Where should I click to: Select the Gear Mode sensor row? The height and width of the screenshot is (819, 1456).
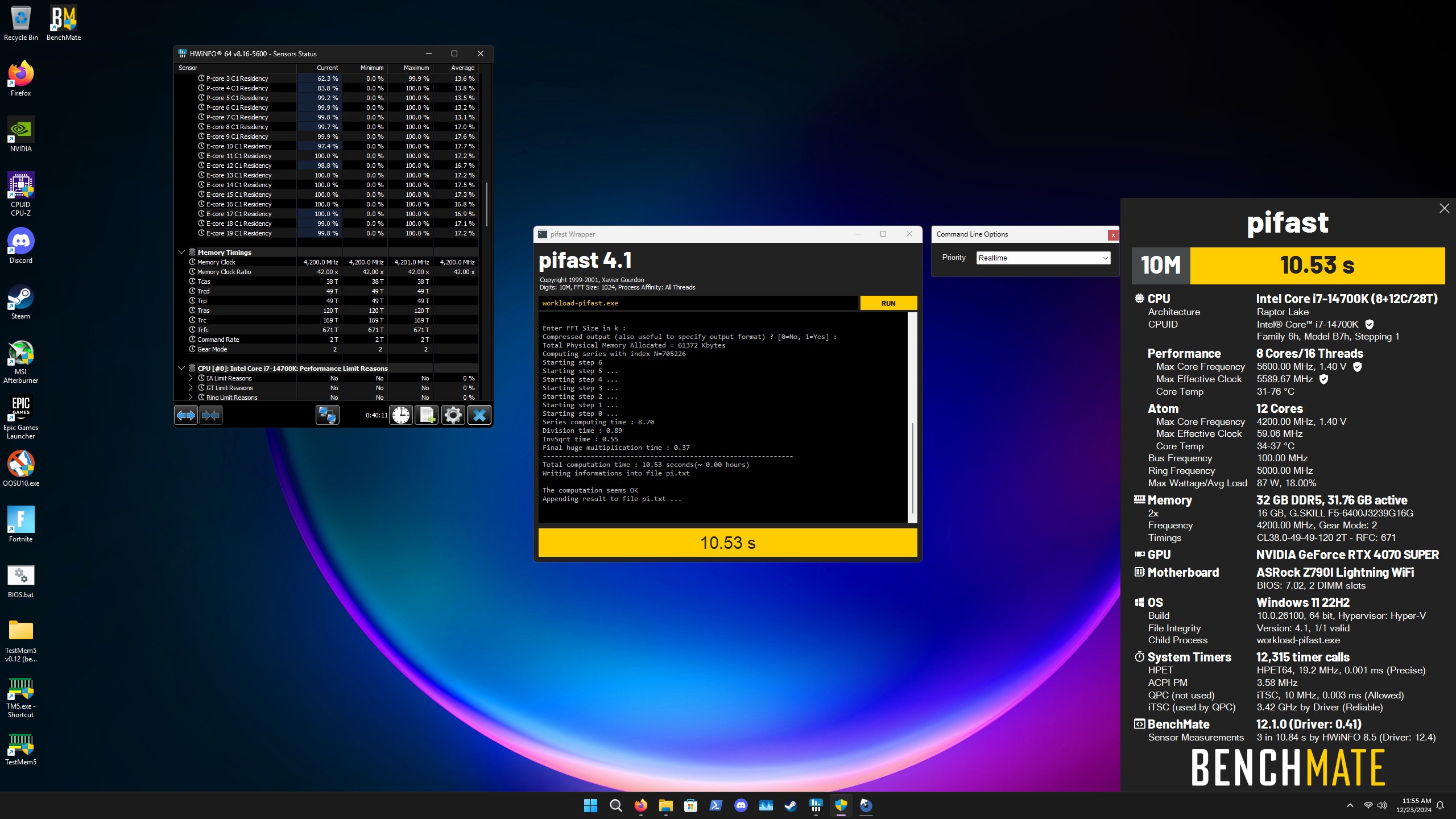point(326,349)
